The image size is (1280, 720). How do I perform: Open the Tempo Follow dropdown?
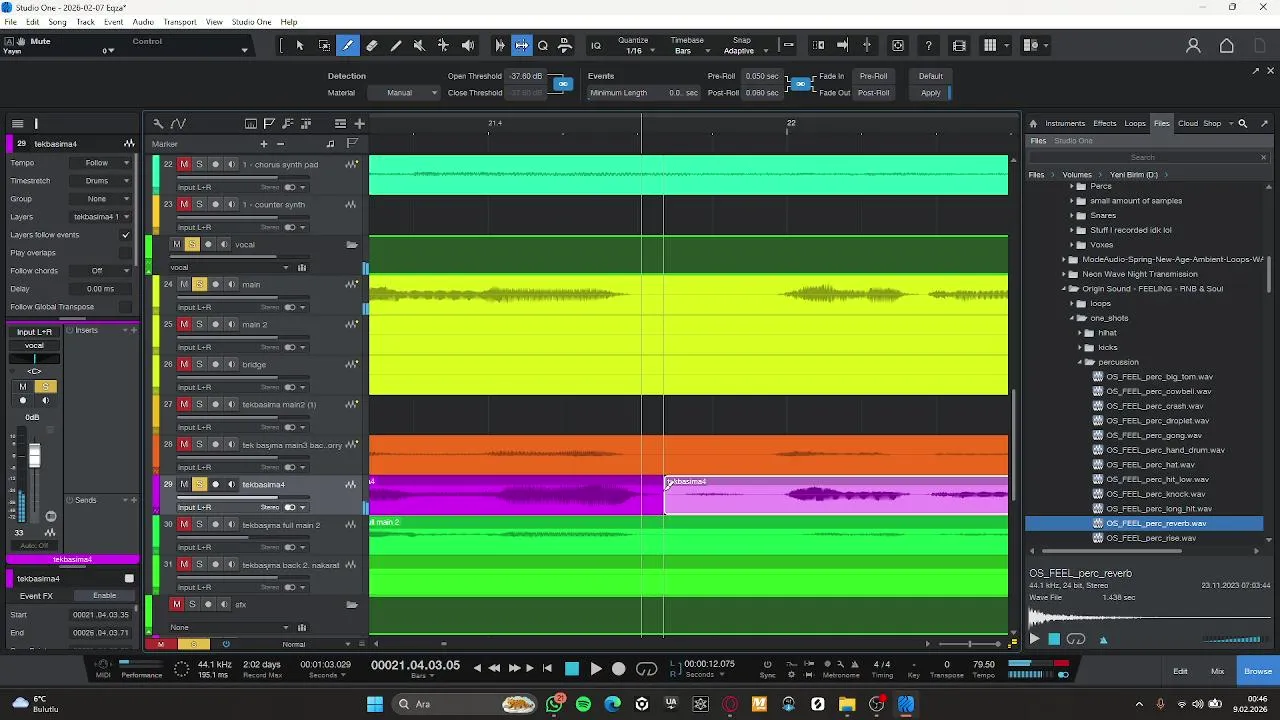pos(103,163)
